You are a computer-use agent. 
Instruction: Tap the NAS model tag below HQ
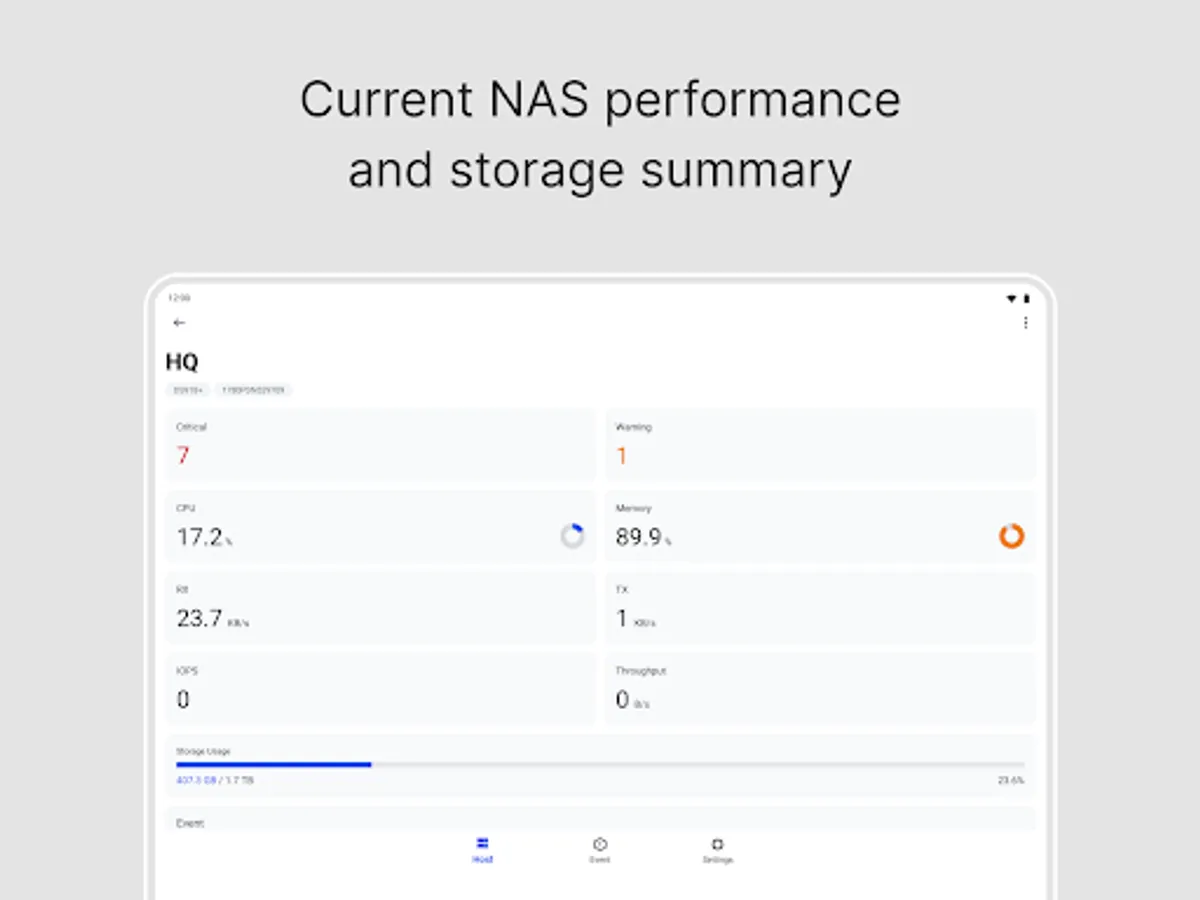186,390
